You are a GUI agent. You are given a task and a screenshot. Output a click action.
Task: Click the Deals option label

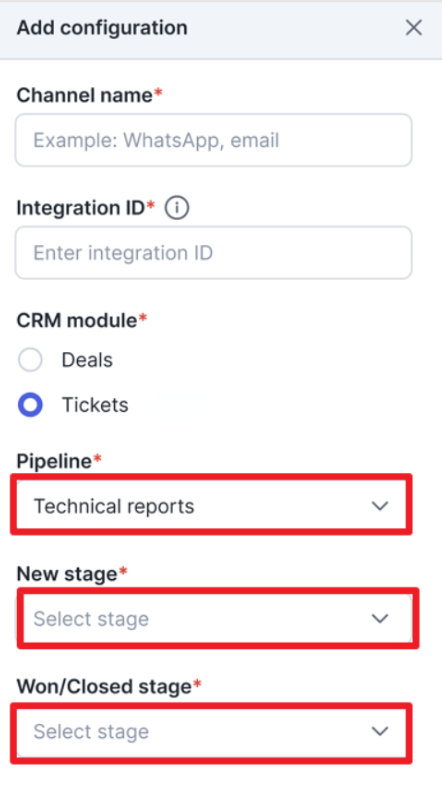87,360
